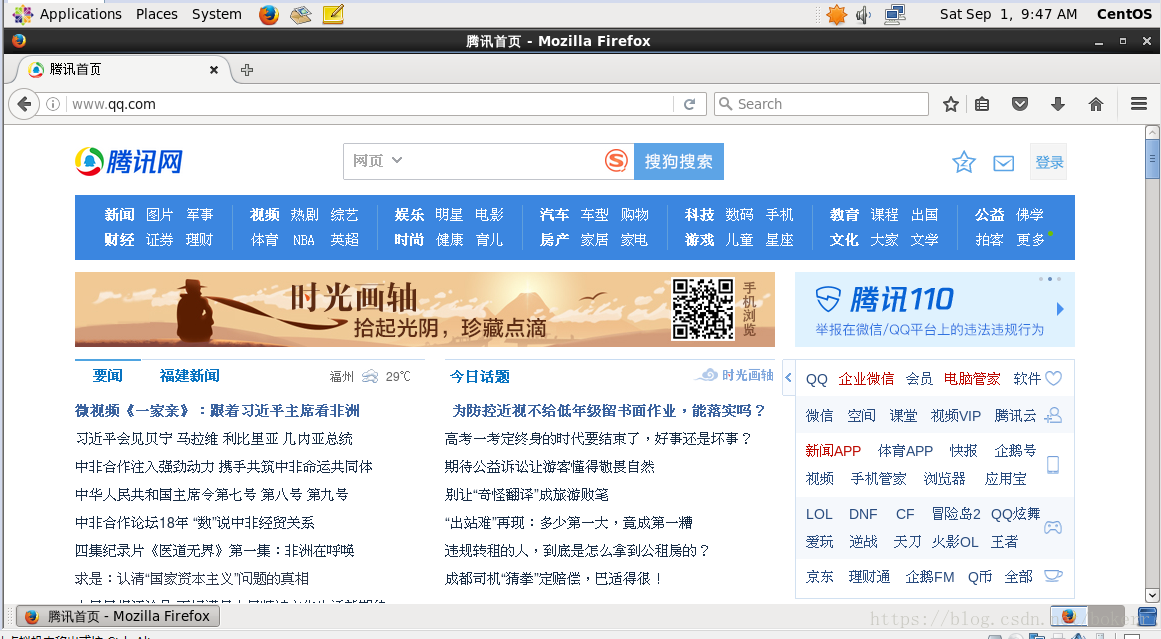Expand the 网页 search type dropdown
Image resolution: width=1161 pixels, height=639 pixels.
coord(377,161)
